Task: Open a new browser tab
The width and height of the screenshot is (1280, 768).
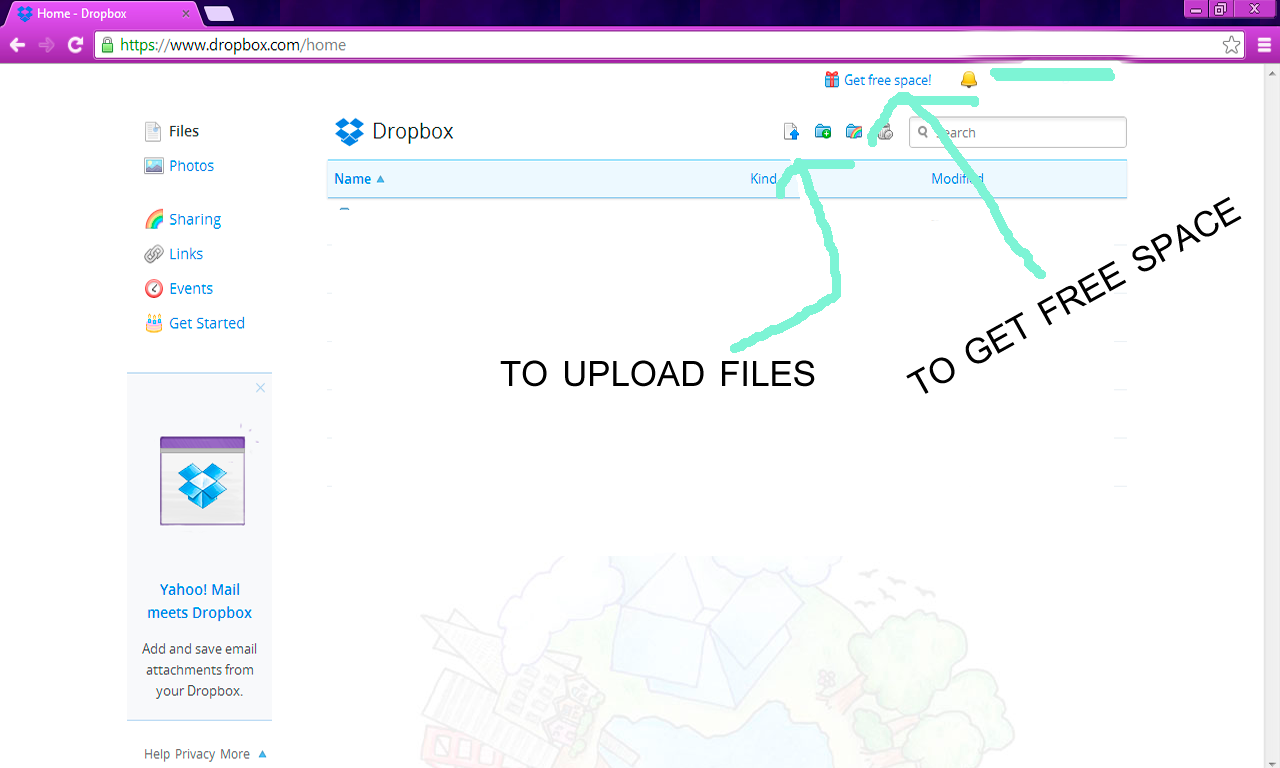Action: [218, 14]
